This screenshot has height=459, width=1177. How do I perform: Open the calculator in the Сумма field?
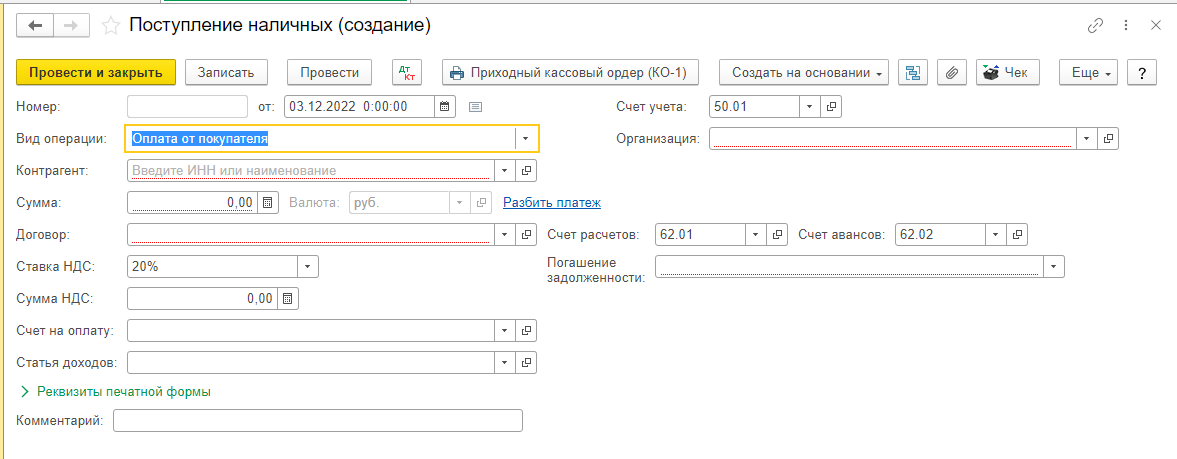pyautogui.click(x=267, y=203)
